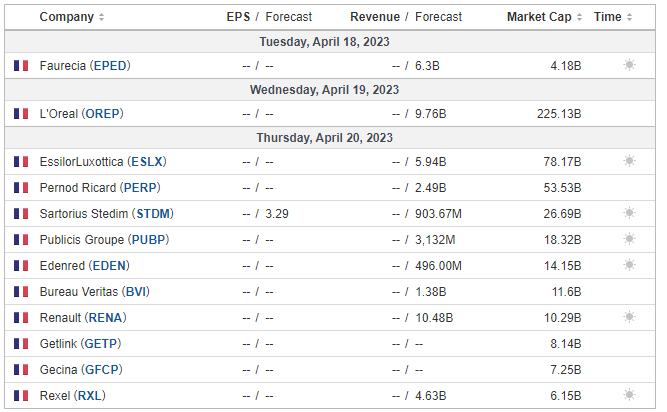Open the Gecina GFCP ticker link

[102, 370]
